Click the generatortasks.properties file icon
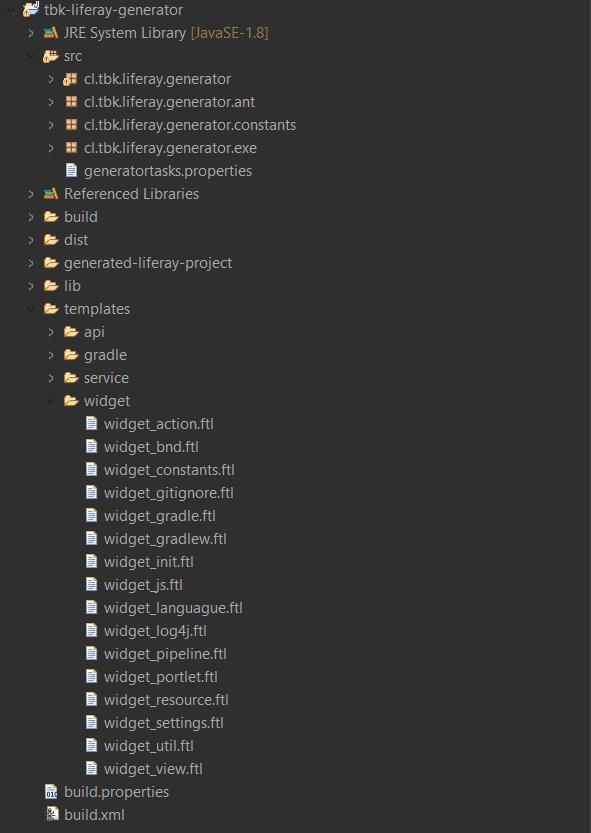Viewport: 591px width, 833px height. (71, 171)
